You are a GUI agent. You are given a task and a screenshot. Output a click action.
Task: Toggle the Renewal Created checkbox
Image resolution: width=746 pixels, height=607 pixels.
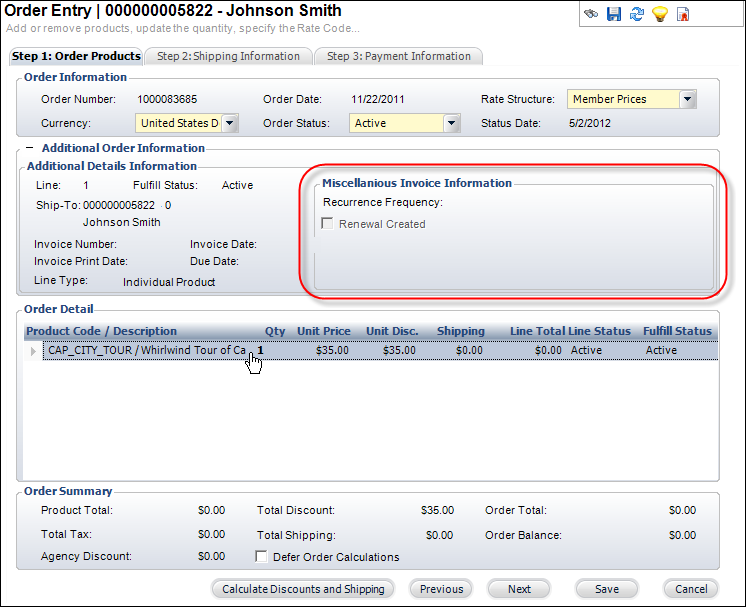[x=328, y=224]
